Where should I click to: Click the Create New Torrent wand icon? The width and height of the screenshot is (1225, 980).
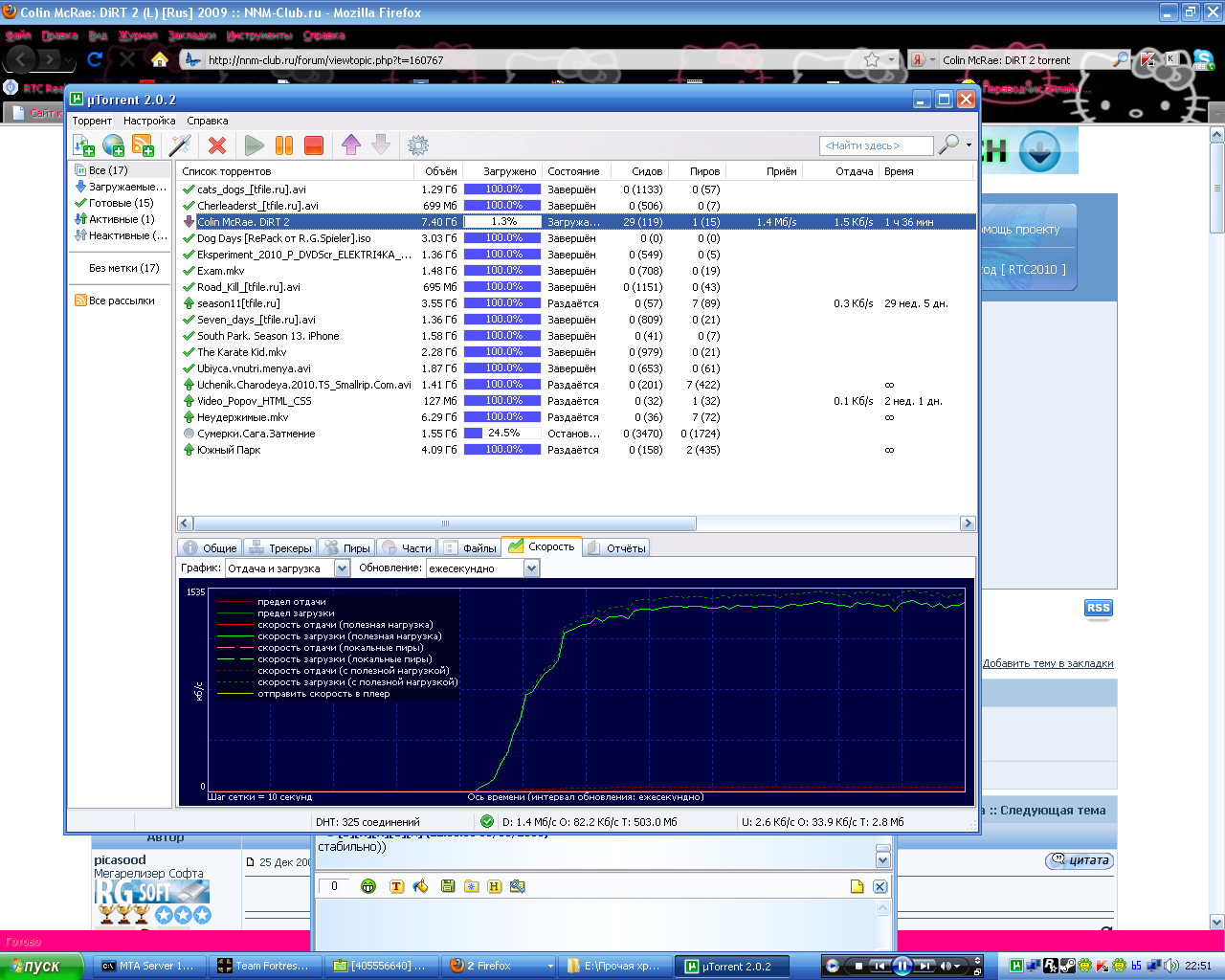pos(180,145)
